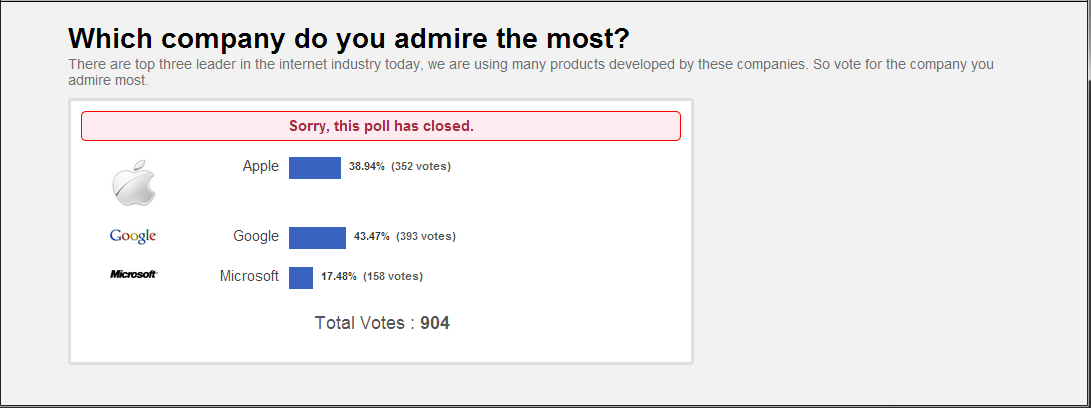Viewport: 1091px width, 408px height.
Task: Click the (158 votes) count
Action: coord(393,276)
